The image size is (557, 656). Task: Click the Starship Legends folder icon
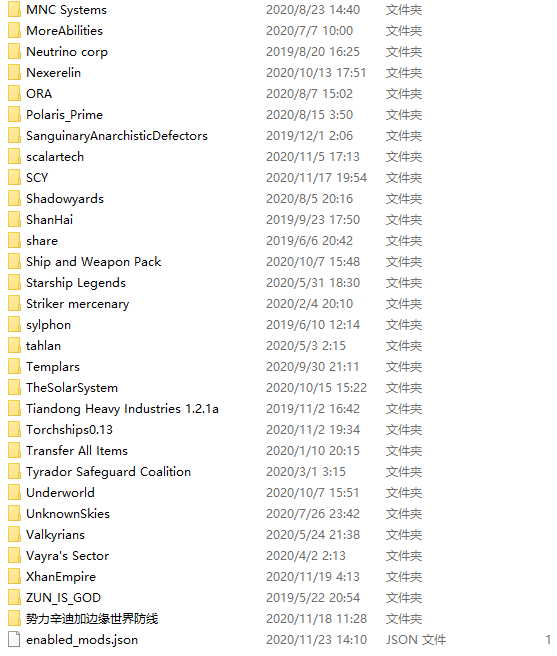click(x=14, y=282)
